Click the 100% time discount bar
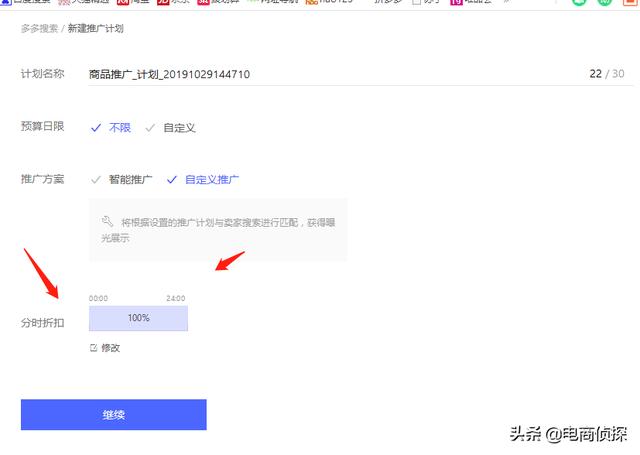This screenshot has height=455, width=640. click(x=138, y=318)
